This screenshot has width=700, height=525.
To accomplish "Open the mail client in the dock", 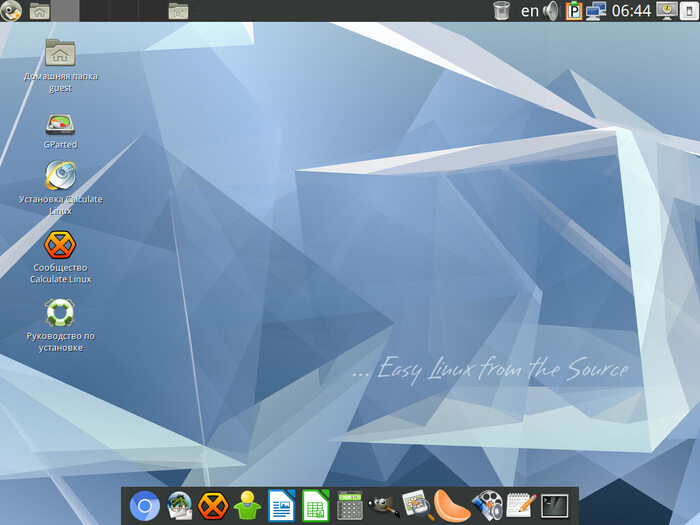I will [x=179, y=506].
